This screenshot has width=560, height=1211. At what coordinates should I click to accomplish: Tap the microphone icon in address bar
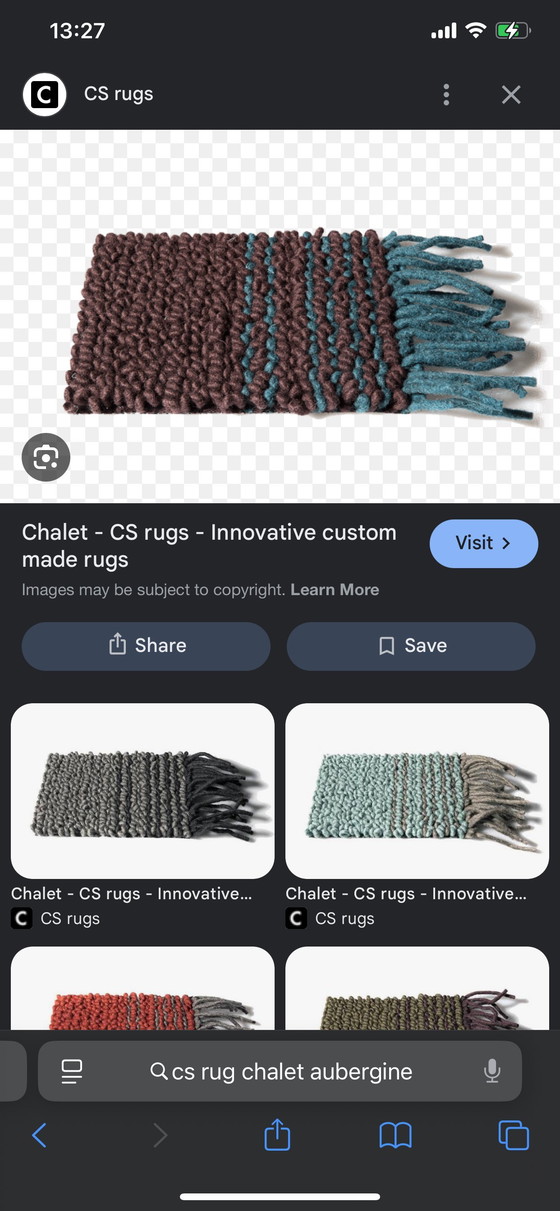[x=492, y=1071]
